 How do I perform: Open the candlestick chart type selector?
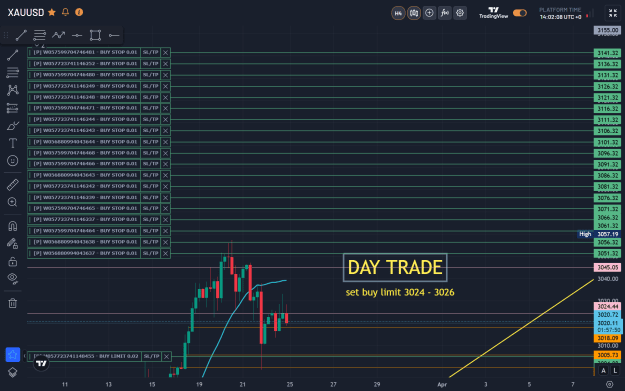pos(414,13)
